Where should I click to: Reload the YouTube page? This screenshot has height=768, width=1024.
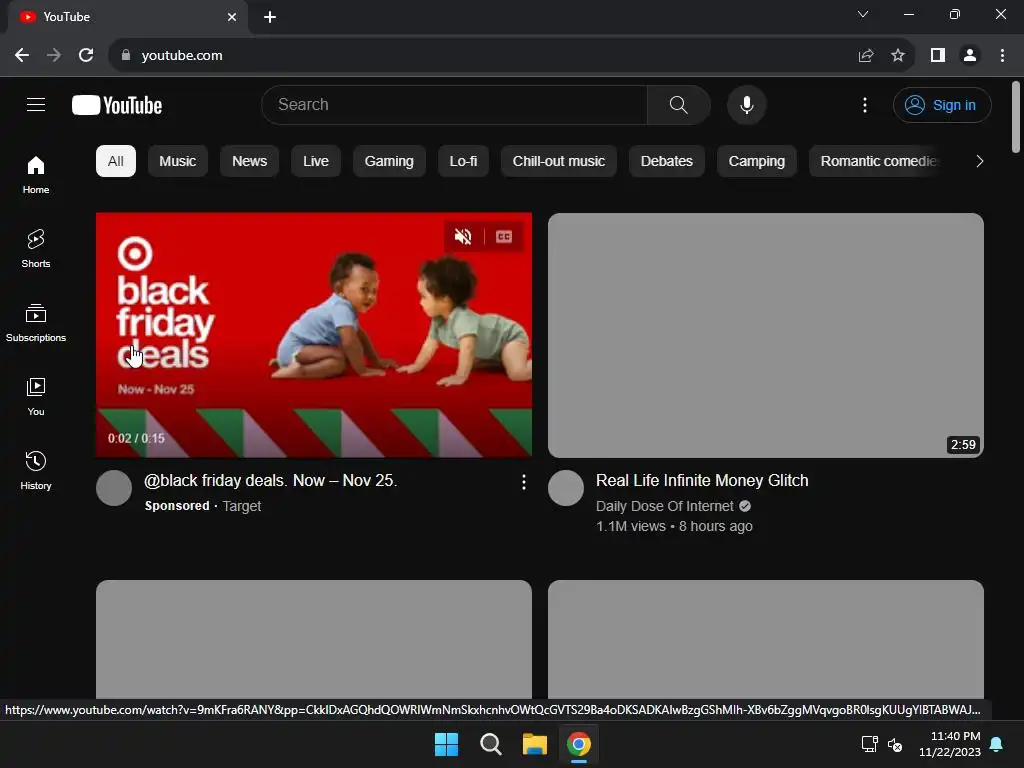click(86, 55)
